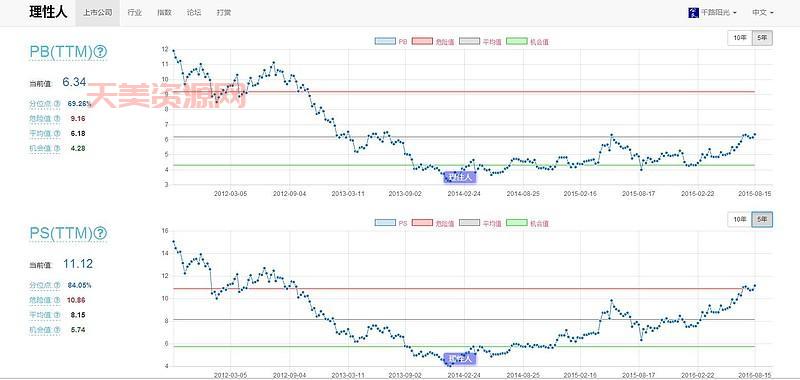Viewport: 800px width, 380px height.
Task: Click the PB legend text label
Action: [x=403, y=42]
